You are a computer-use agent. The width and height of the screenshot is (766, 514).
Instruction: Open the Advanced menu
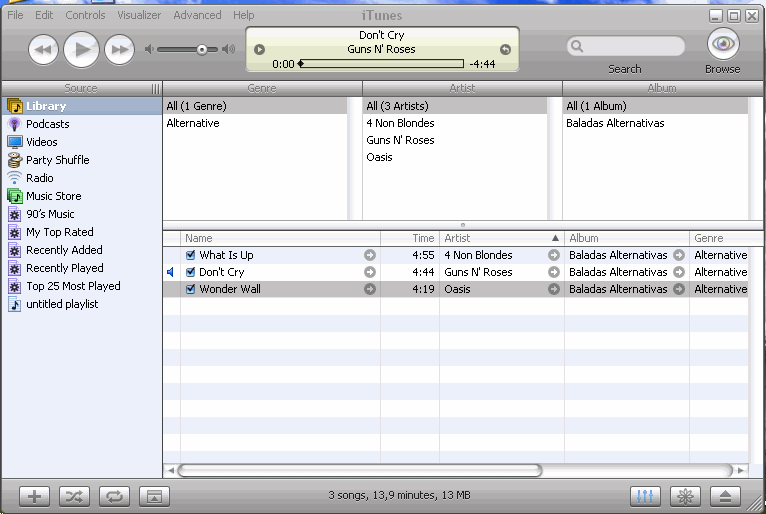[x=197, y=15]
